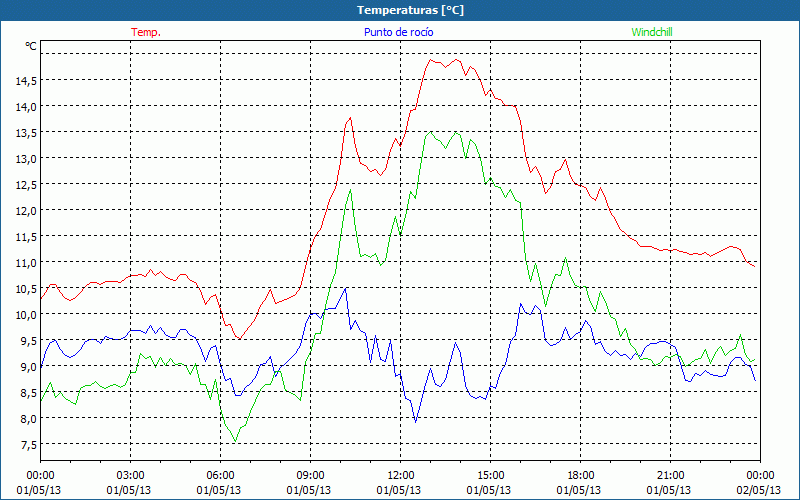Screen dimensions: 800x500
Task: Click the 8,0 value on the y-axis
Action: coord(28,418)
